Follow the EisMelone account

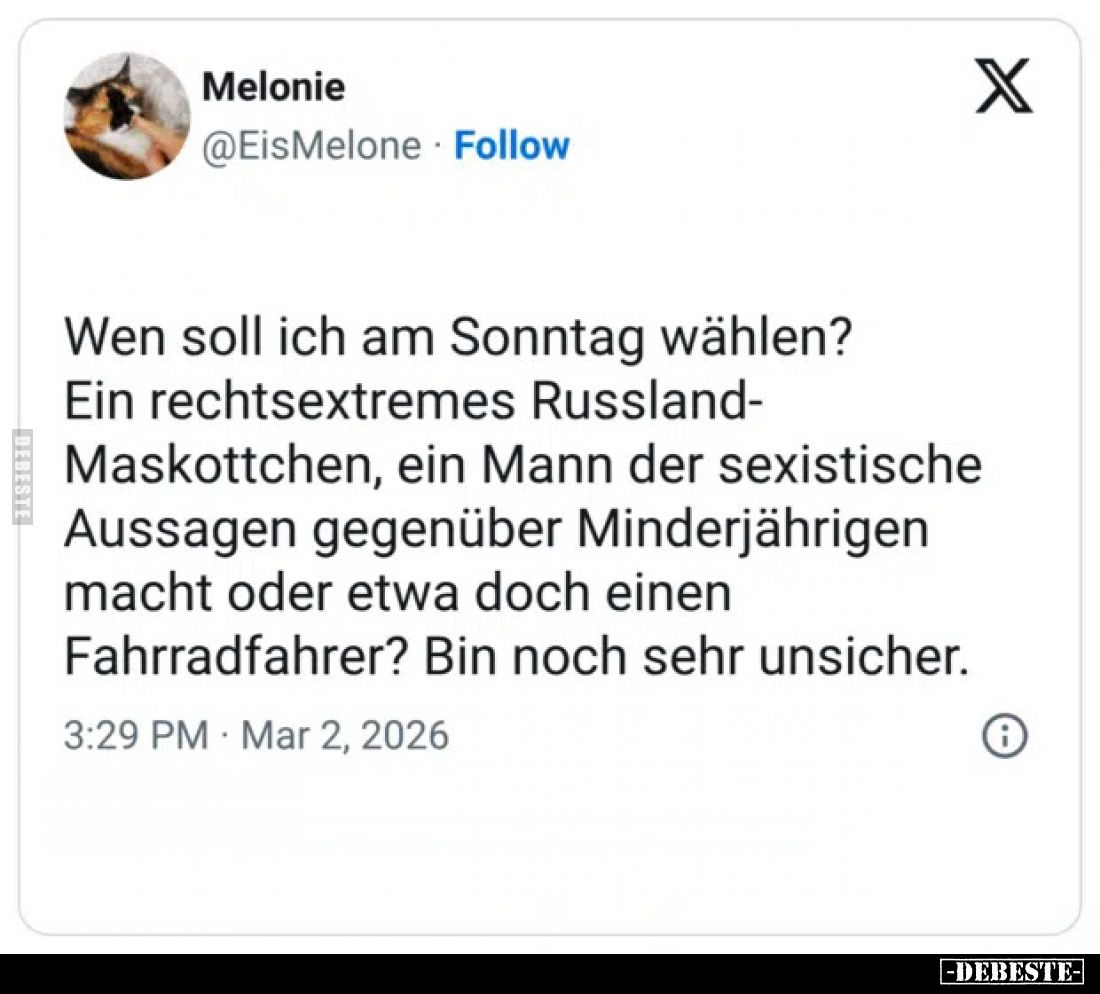511,146
